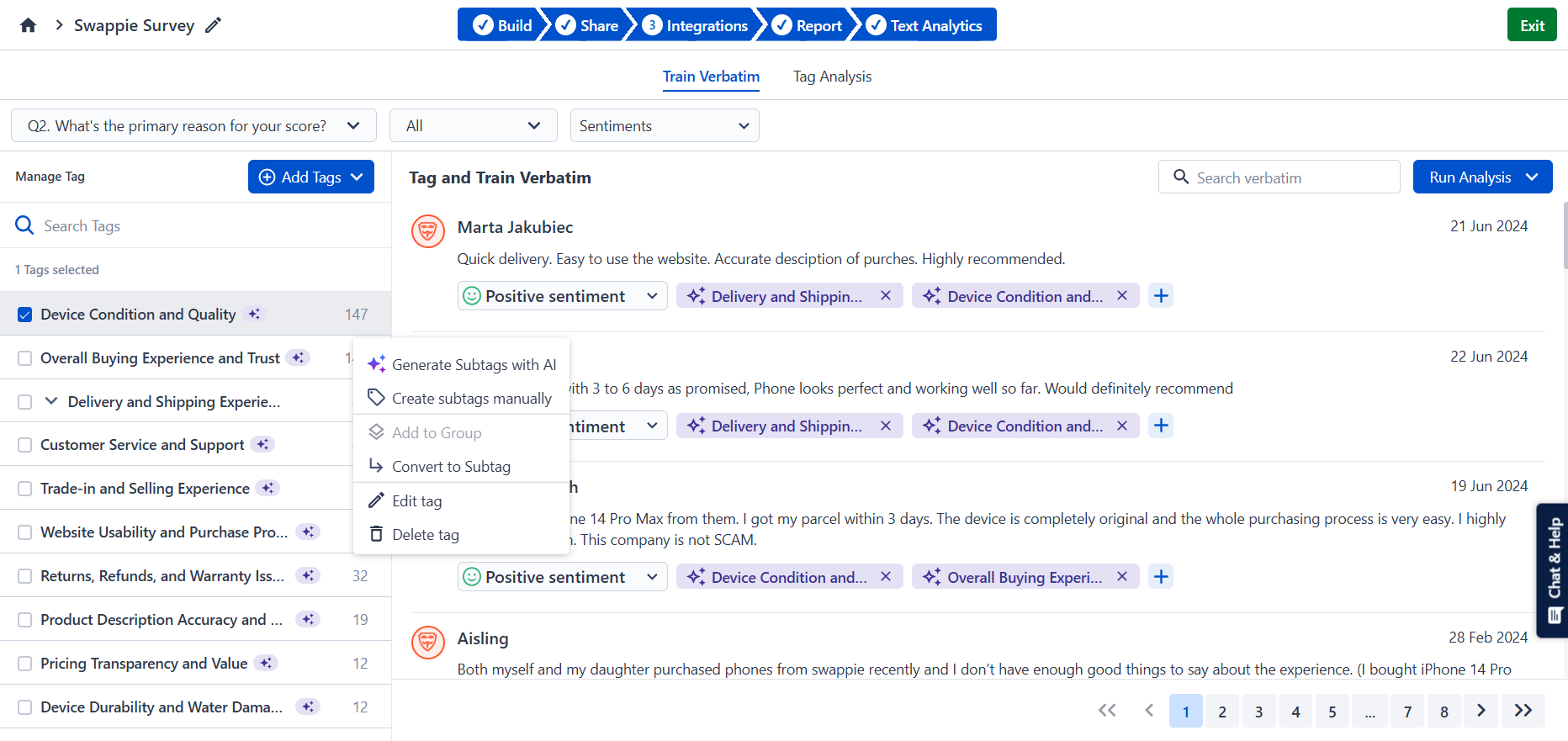Click the home icon in breadcrumb
The image size is (1568, 741).
[28, 25]
